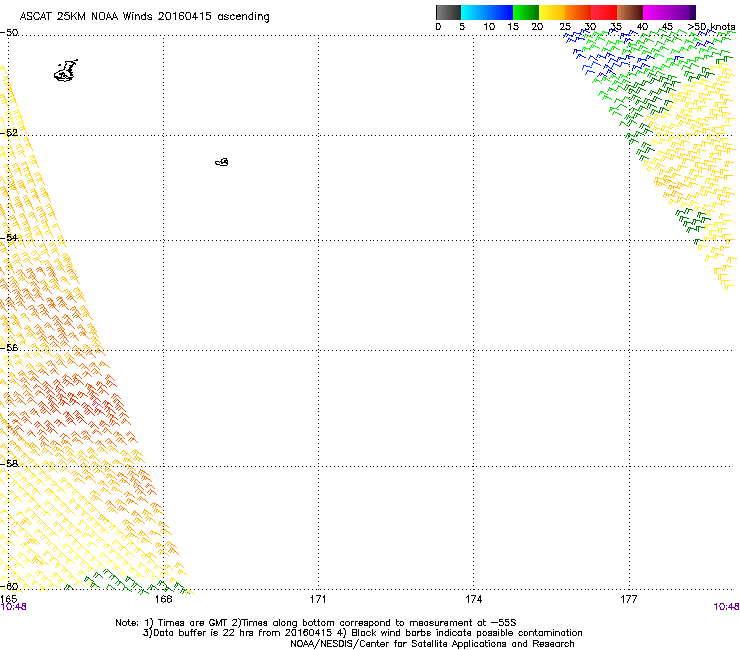This screenshot has height=650, width=740.
Task: Click the purple '10:48' time at bottom left
Action: point(13,607)
